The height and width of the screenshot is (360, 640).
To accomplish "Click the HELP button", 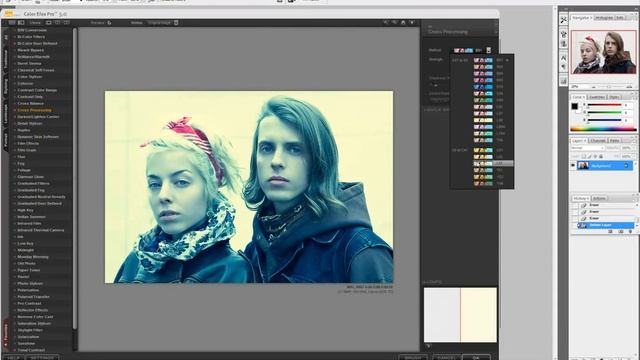I will (x=13, y=358).
